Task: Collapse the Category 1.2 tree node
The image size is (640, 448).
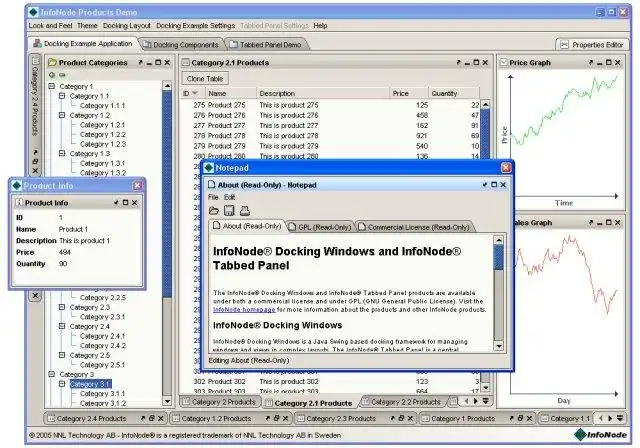Action: pyautogui.click(x=62, y=115)
